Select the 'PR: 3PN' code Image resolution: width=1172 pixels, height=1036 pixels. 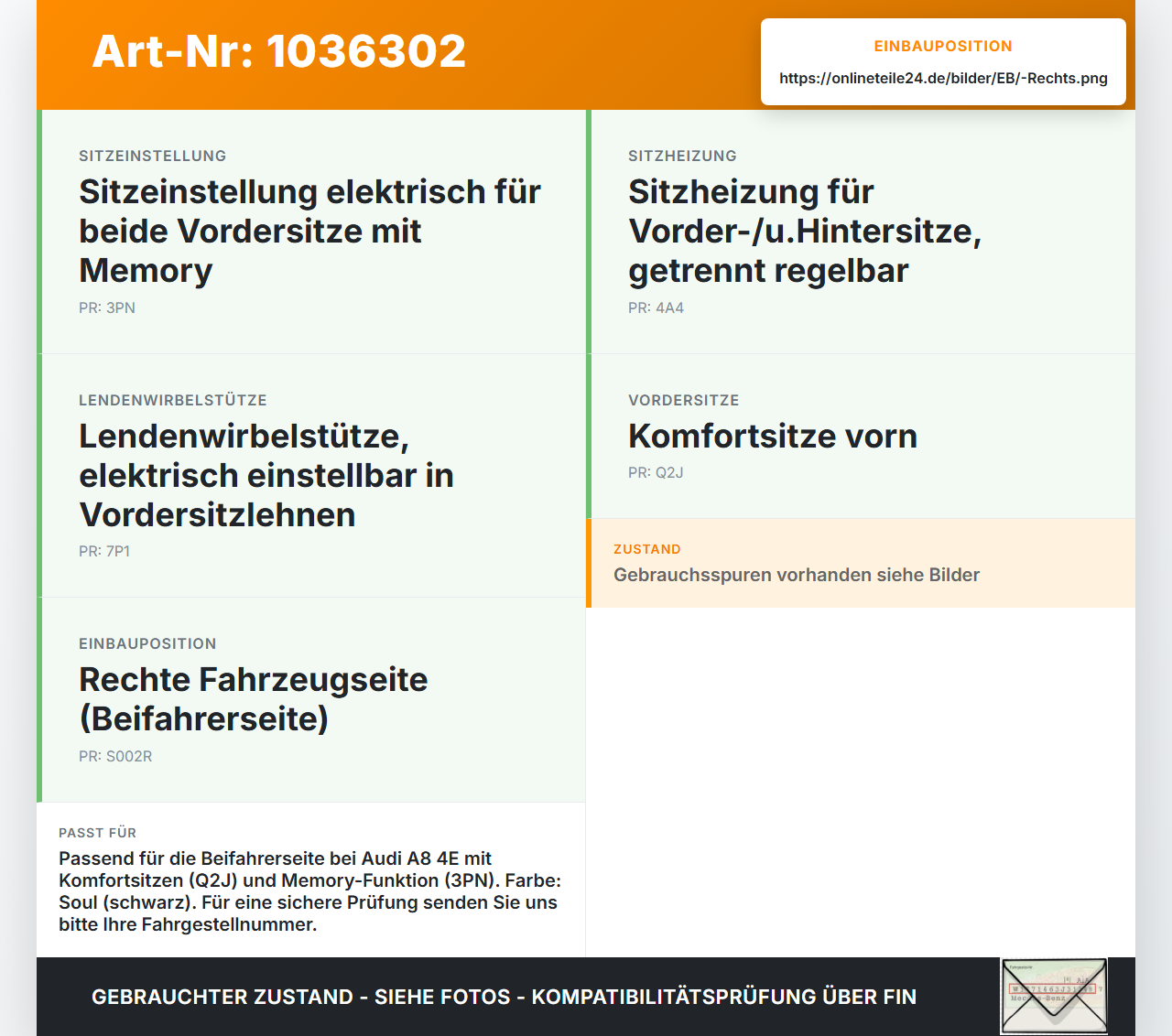pos(107,308)
